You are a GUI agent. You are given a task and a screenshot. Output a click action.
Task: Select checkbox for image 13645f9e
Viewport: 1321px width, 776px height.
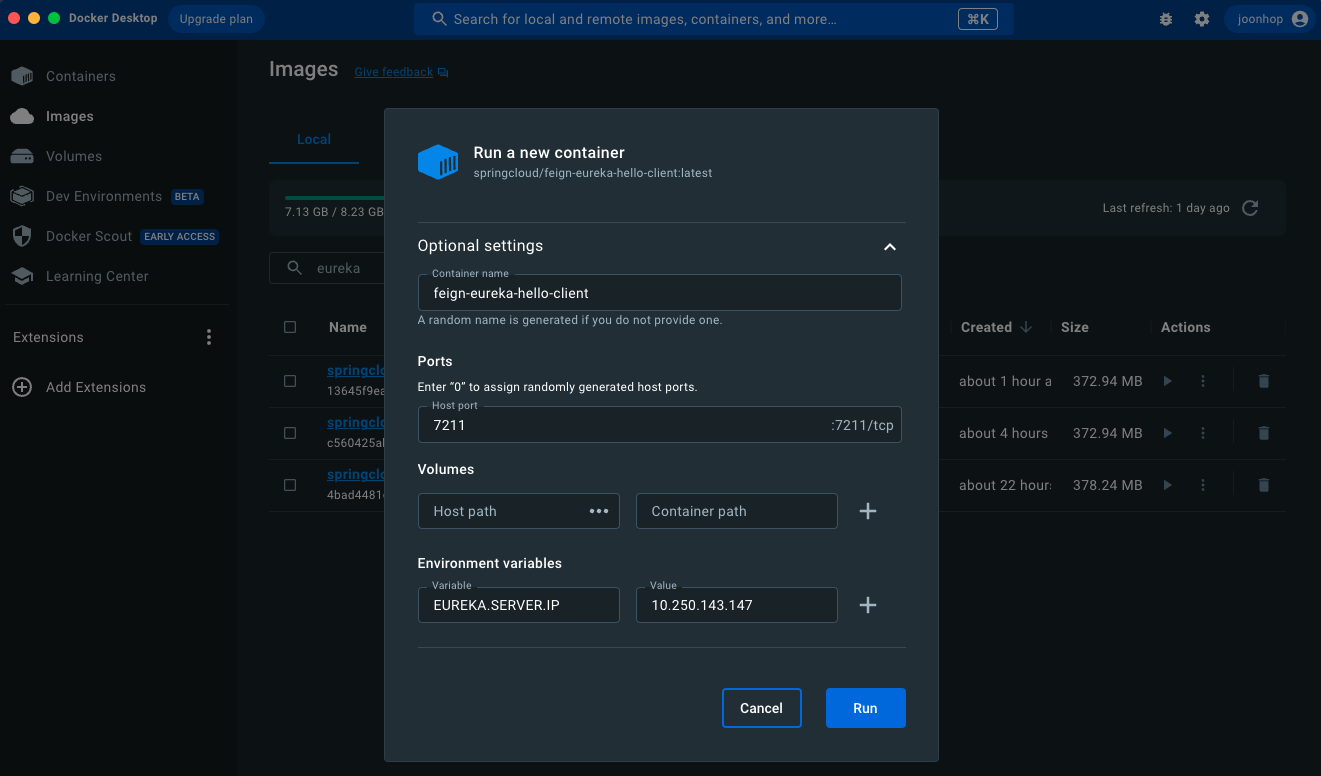[x=290, y=381]
